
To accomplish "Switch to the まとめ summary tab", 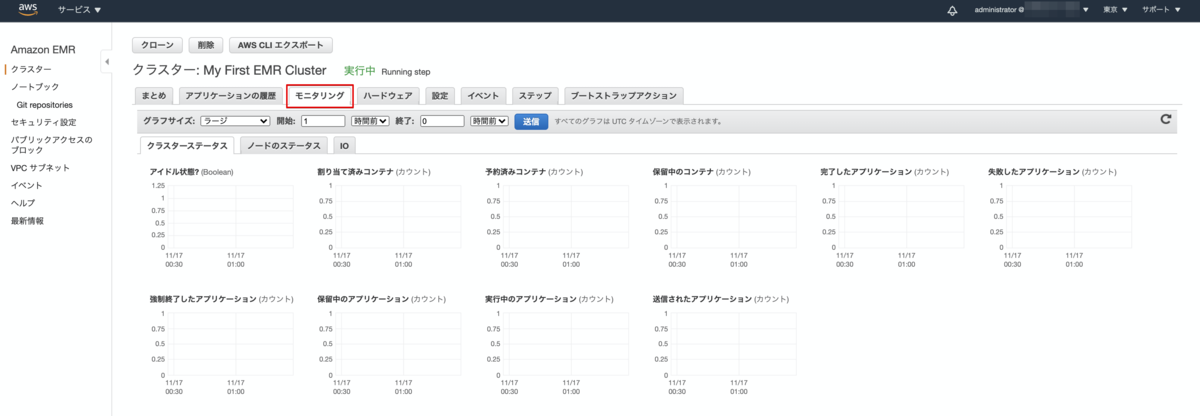I will coord(154,96).
